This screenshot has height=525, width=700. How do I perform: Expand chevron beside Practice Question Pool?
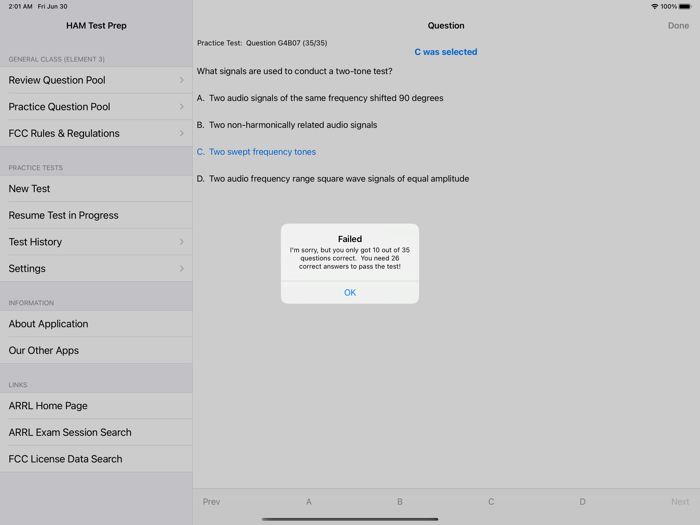(x=181, y=107)
